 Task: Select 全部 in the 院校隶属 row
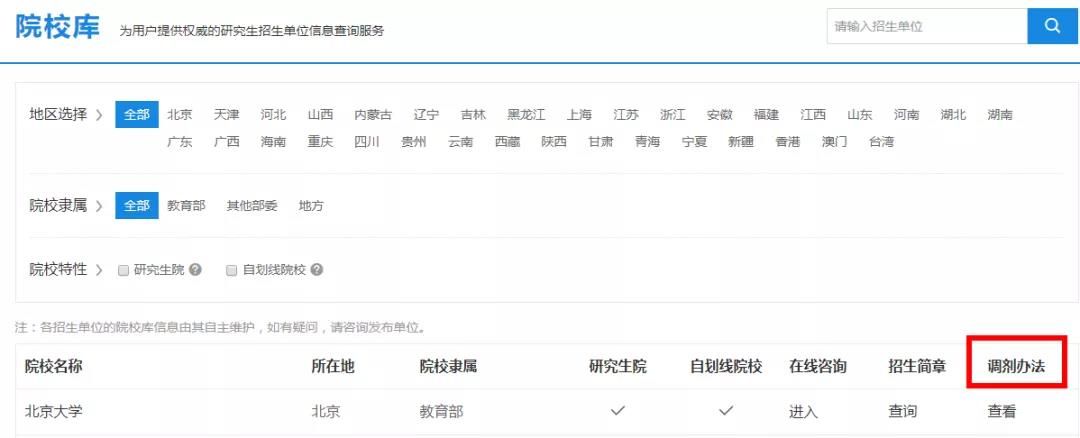coord(136,206)
